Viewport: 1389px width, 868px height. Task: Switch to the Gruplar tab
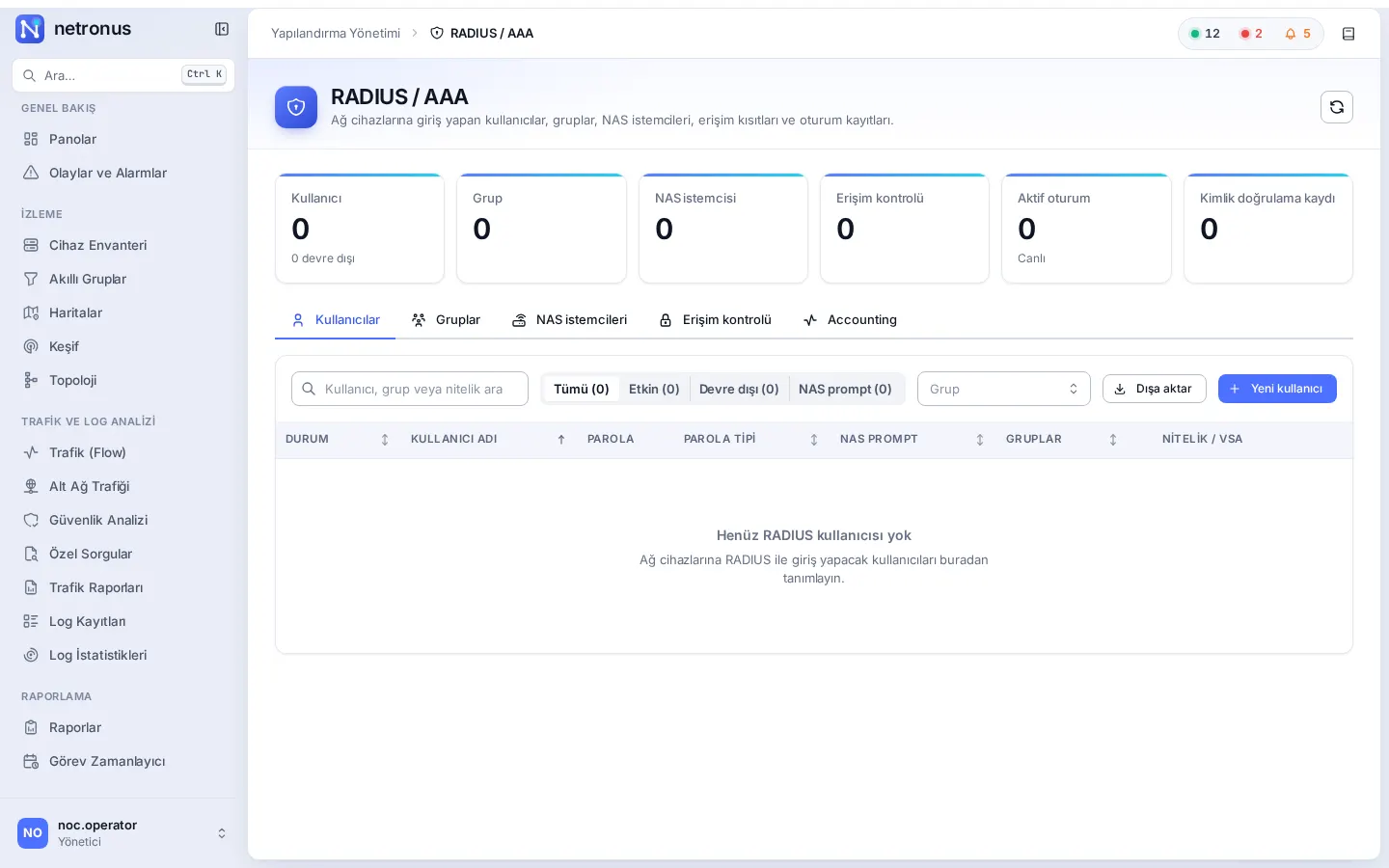tap(446, 320)
